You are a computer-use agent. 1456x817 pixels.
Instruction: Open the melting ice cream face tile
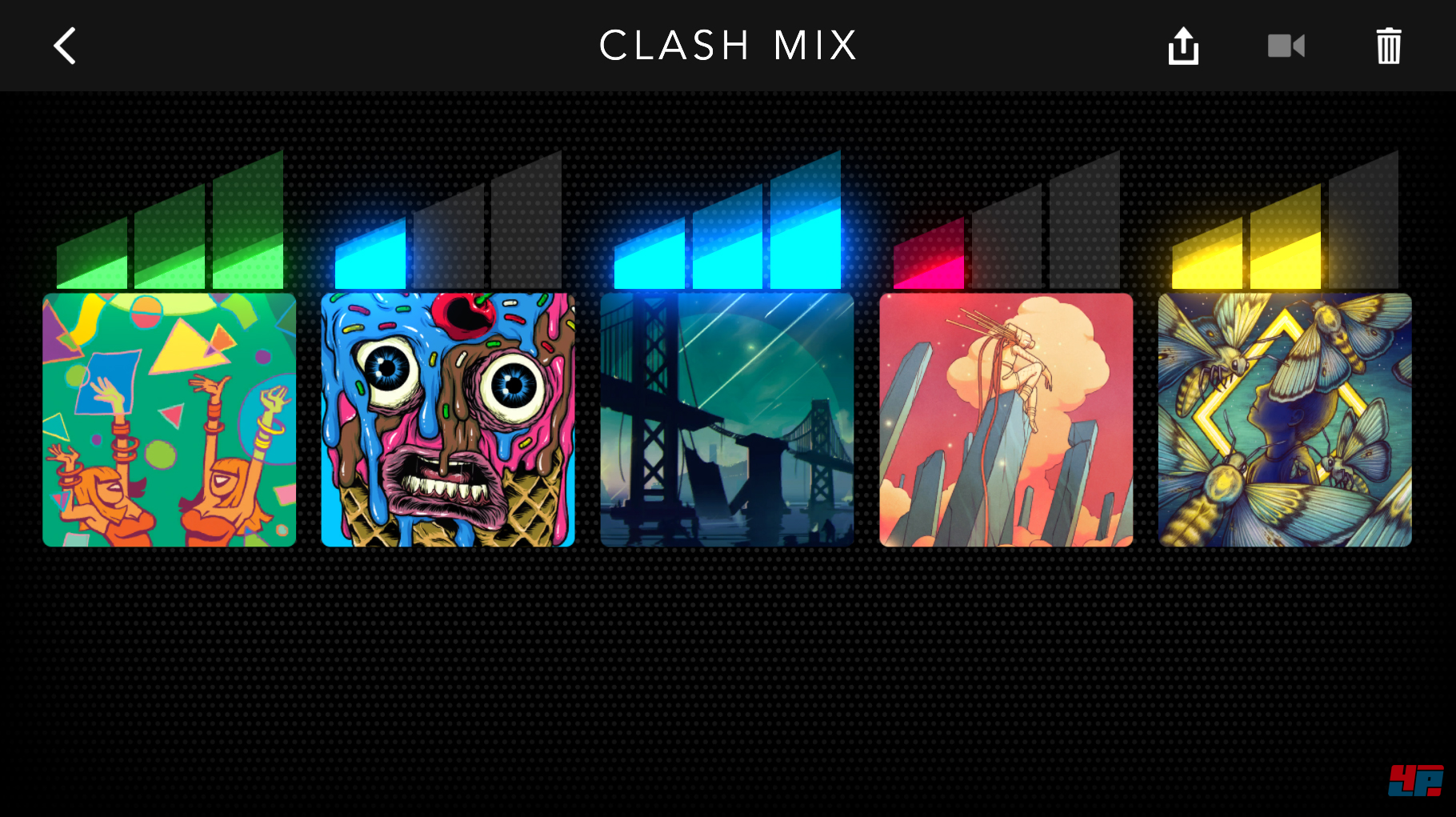tap(448, 419)
